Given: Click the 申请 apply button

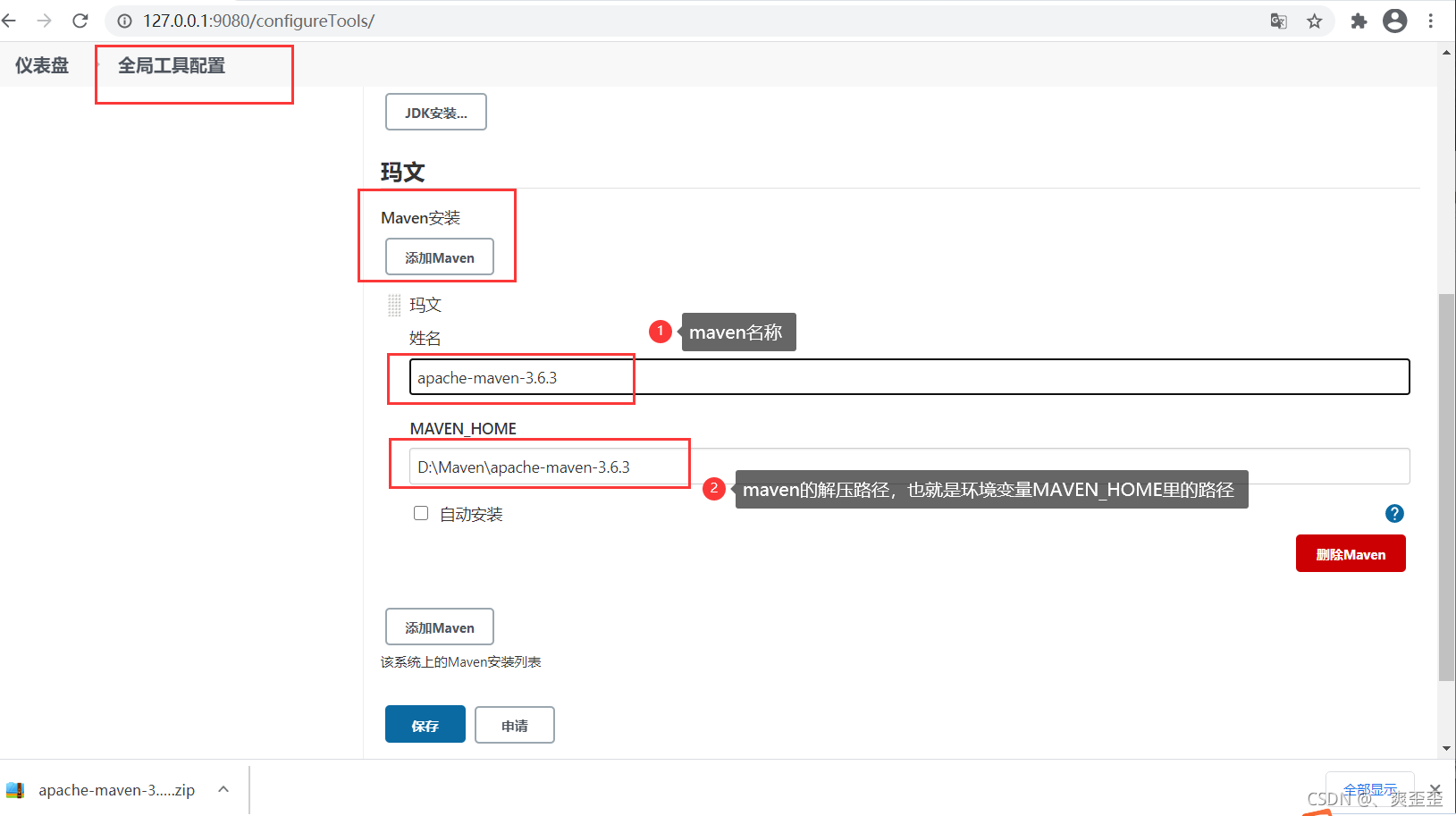Looking at the screenshot, I should coord(515,725).
